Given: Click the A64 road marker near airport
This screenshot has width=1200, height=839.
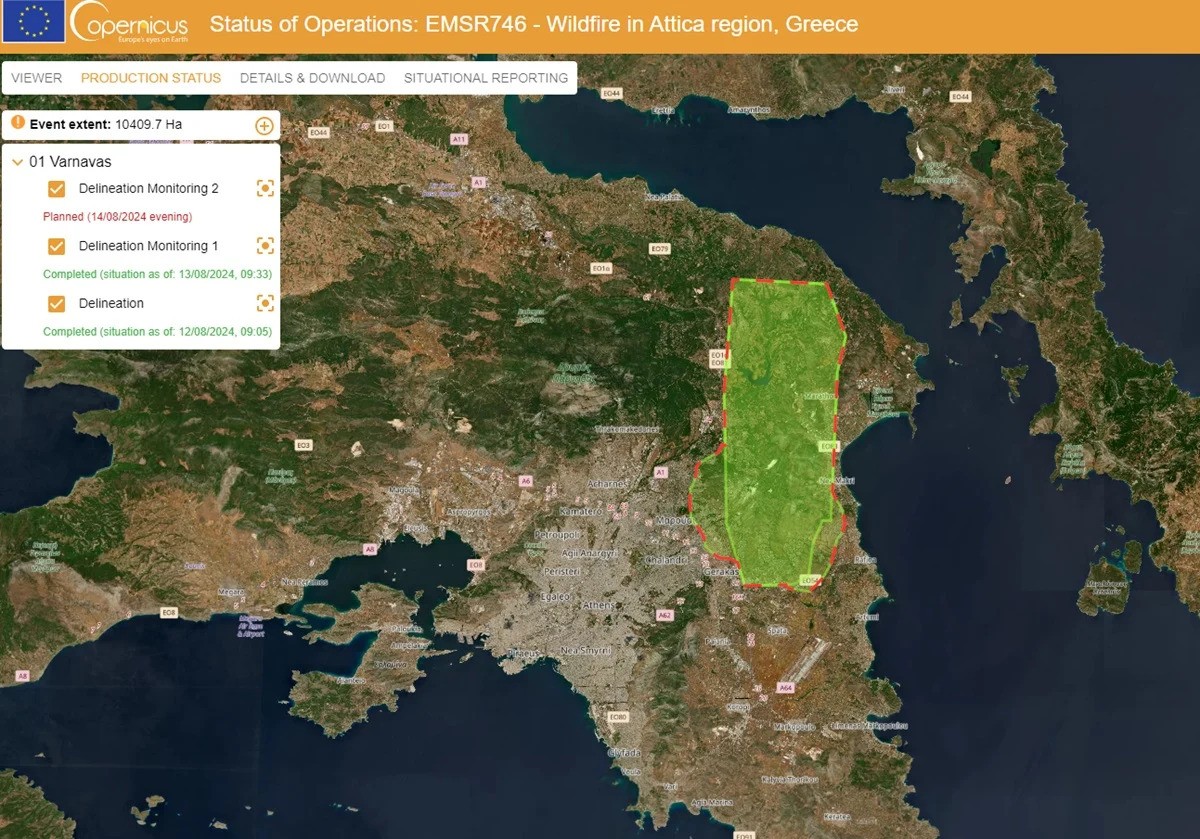Looking at the screenshot, I should [785, 688].
